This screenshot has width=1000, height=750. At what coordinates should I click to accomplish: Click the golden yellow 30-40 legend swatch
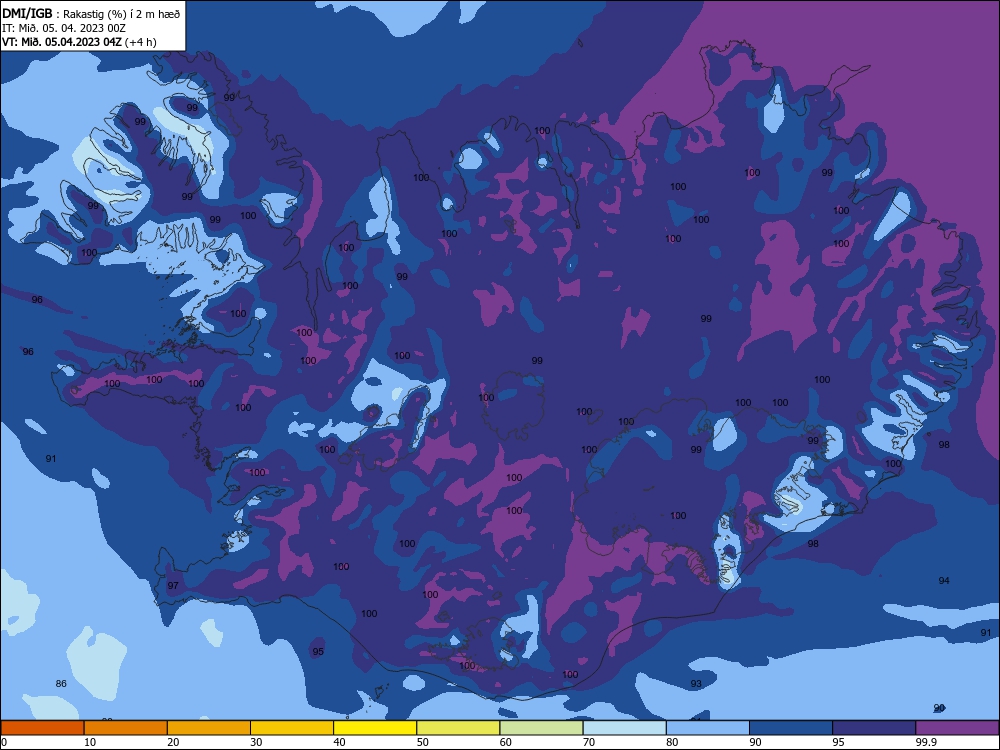(x=292, y=728)
